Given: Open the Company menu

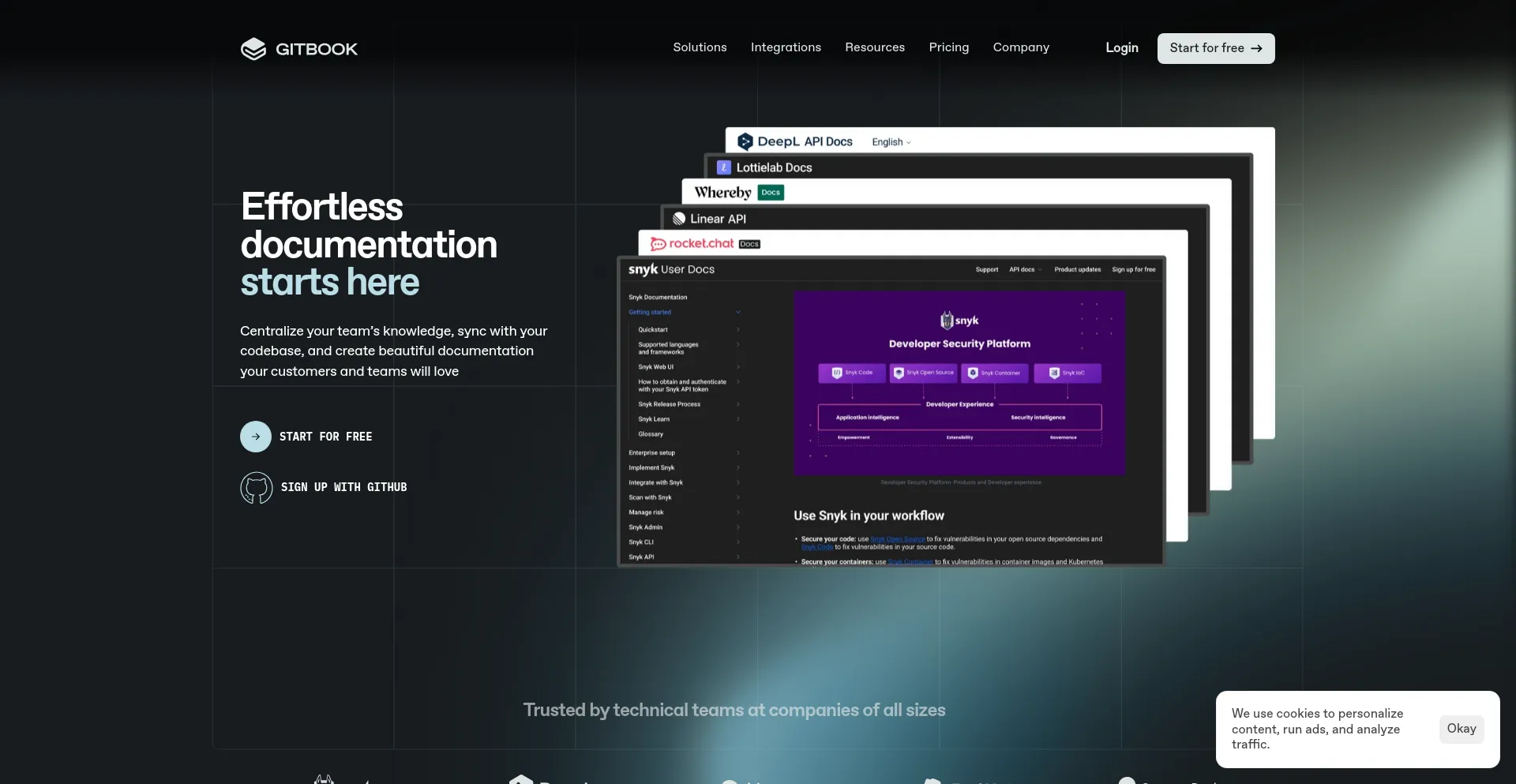Looking at the screenshot, I should point(1021,47).
